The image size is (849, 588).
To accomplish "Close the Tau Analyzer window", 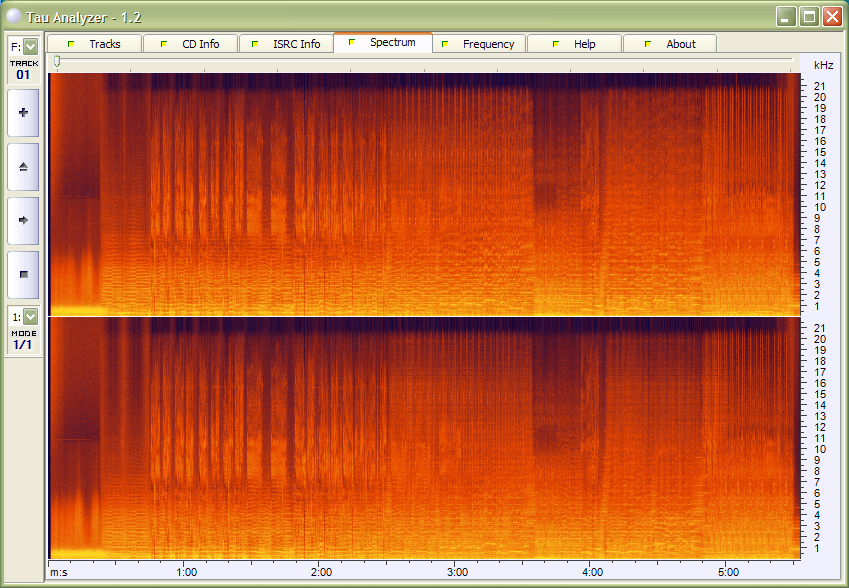I will [832, 17].
